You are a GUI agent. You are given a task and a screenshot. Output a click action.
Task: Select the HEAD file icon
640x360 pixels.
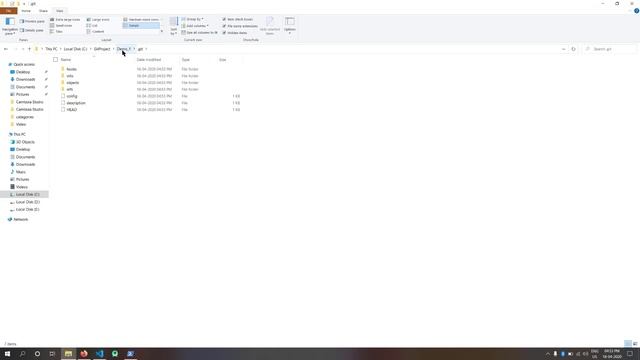point(63,109)
